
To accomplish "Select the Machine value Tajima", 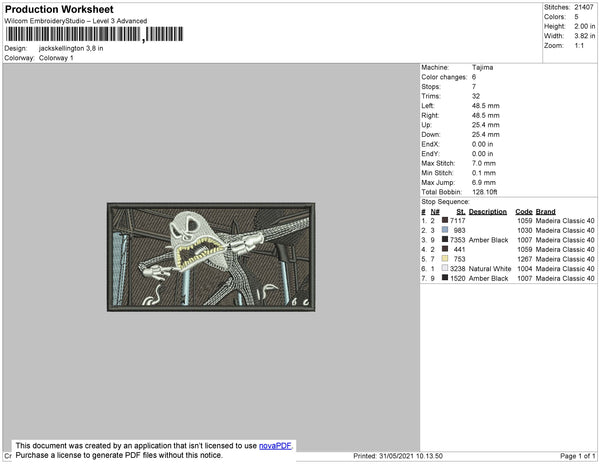I will click(x=483, y=67).
